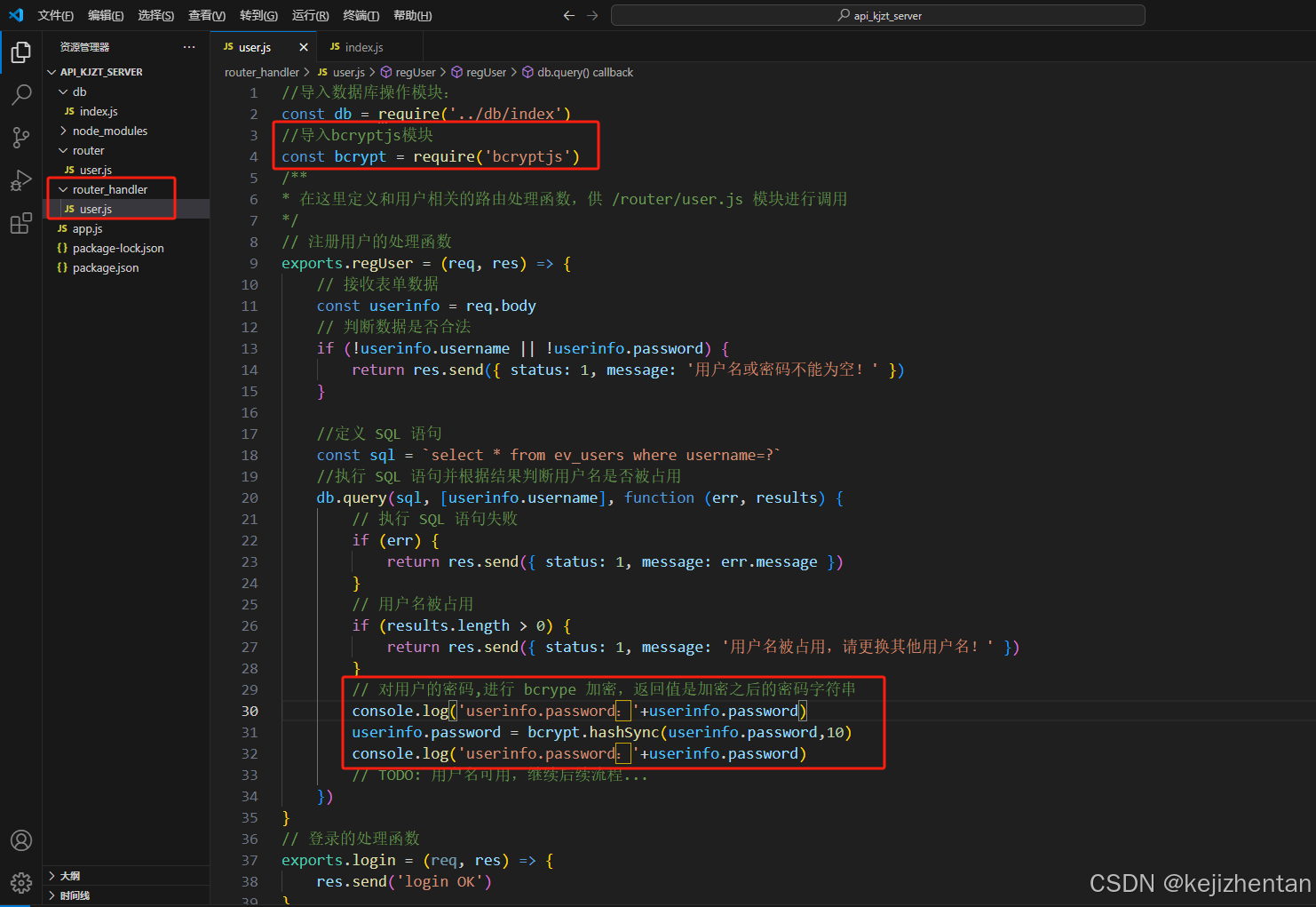Viewport: 1316px width, 907px height.
Task: Open user.js under router folder
Action: [126, 170]
